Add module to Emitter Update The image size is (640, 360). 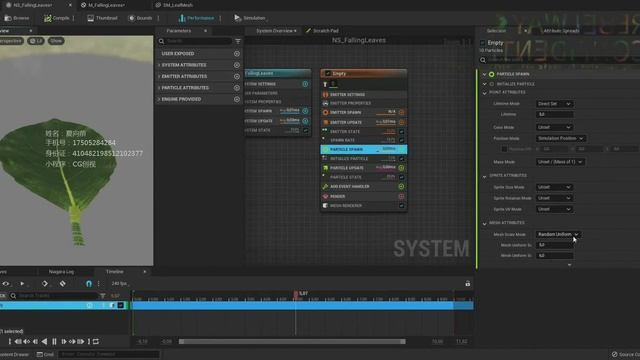[402, 122]
